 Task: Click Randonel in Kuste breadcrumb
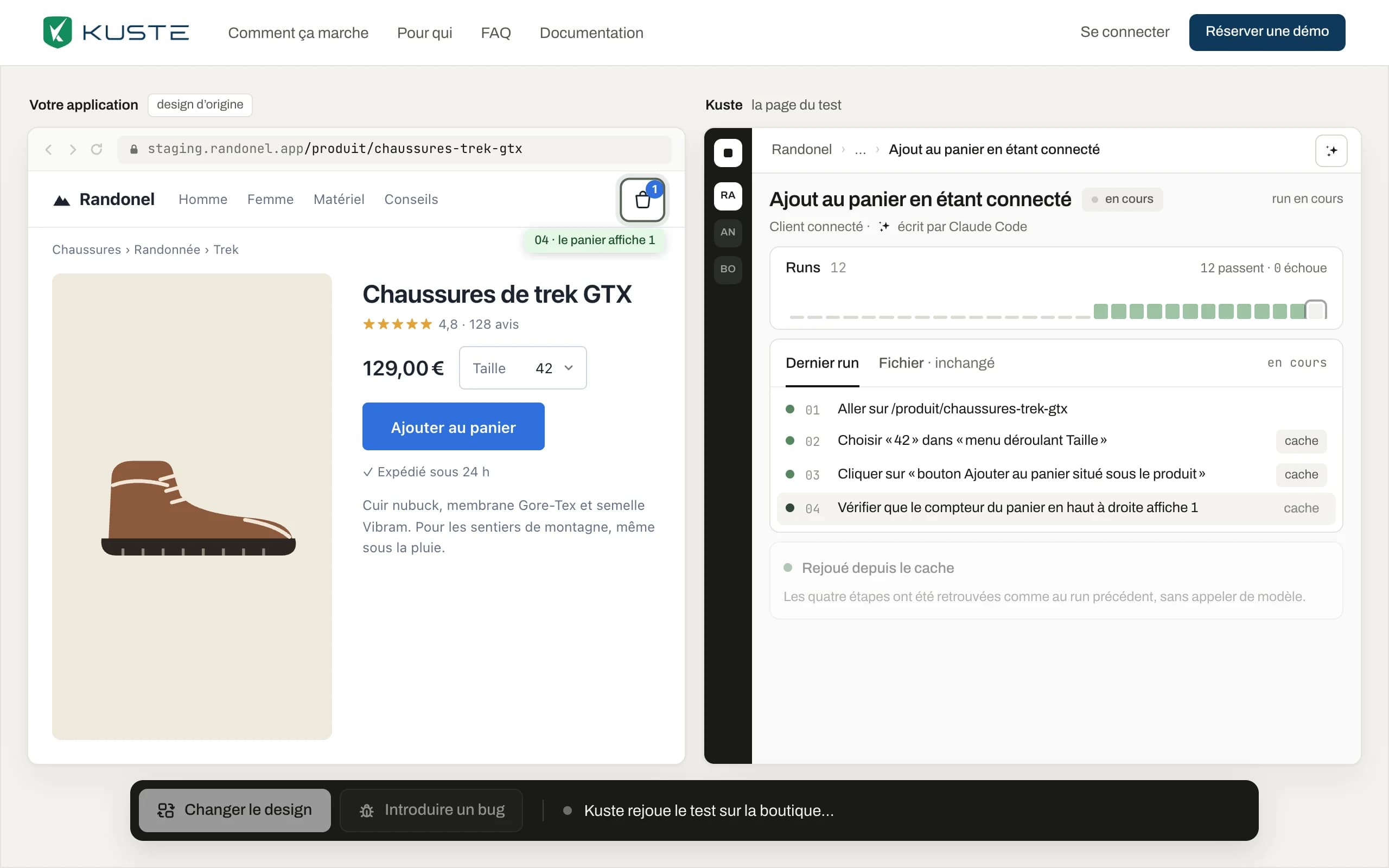point(801,150)
